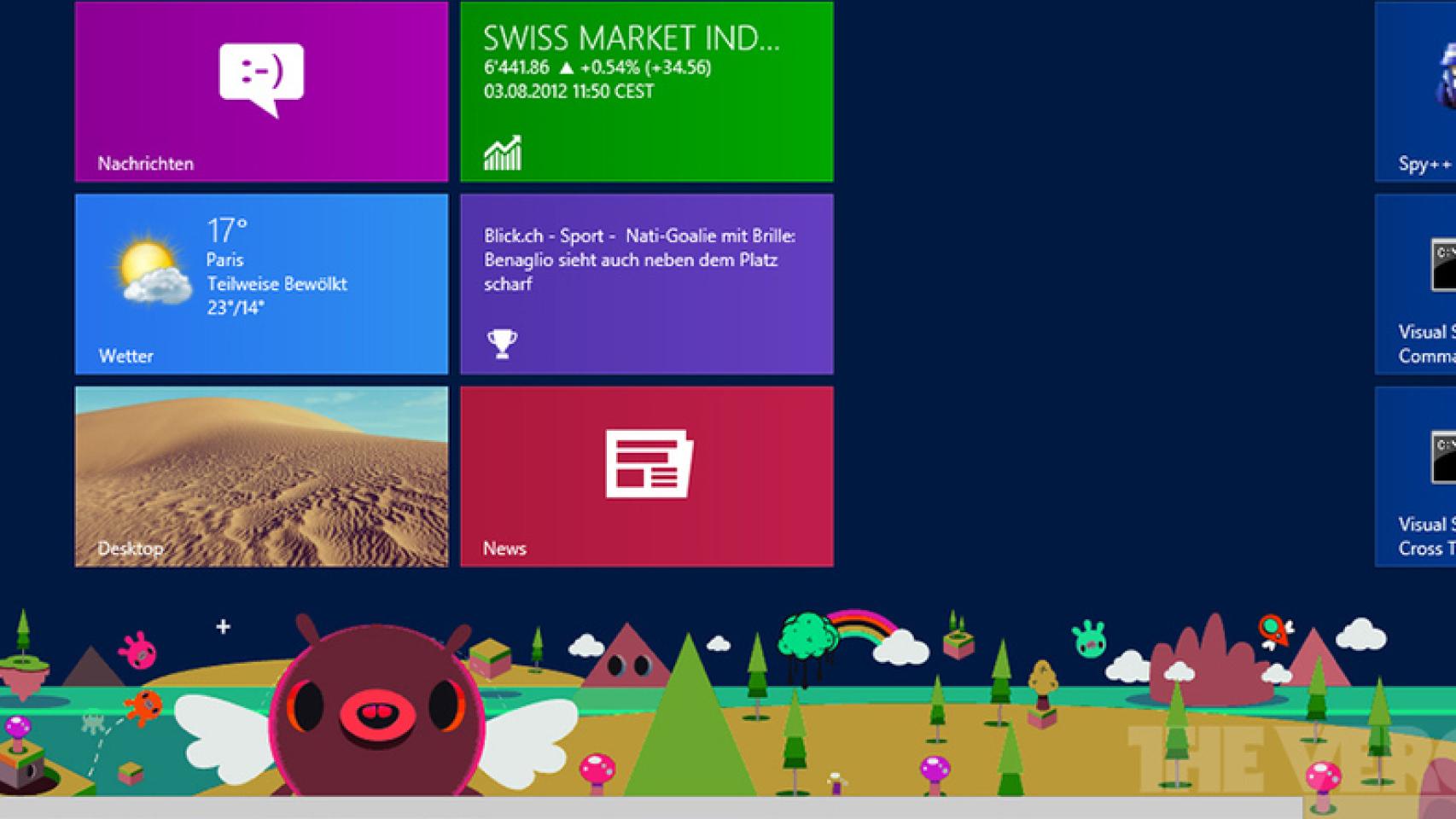Open the Desktop tile showing desert dunes
Viewport: 1456px width, 819px height.
261,473
